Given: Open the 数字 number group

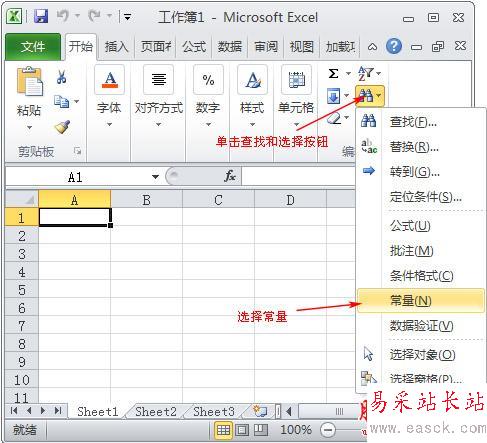Looking at the screenshot, I should coord(208,97).
